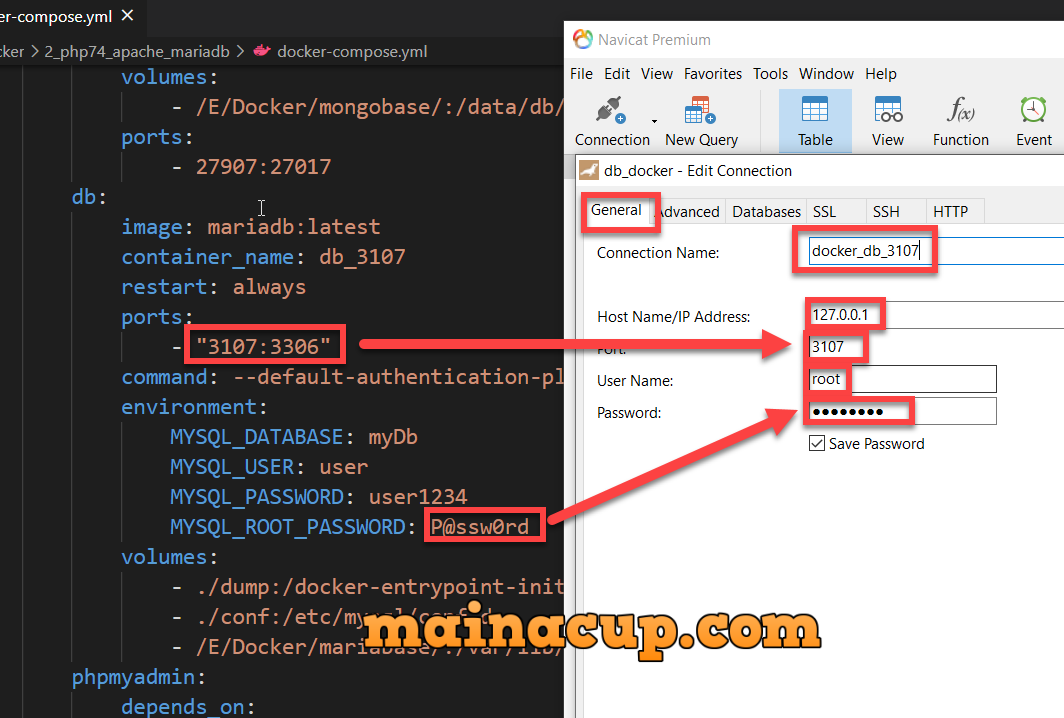This screenshot has width=1064, height=718.
Task: Click the db_3107 container name value
Action: tap(362, 257)
